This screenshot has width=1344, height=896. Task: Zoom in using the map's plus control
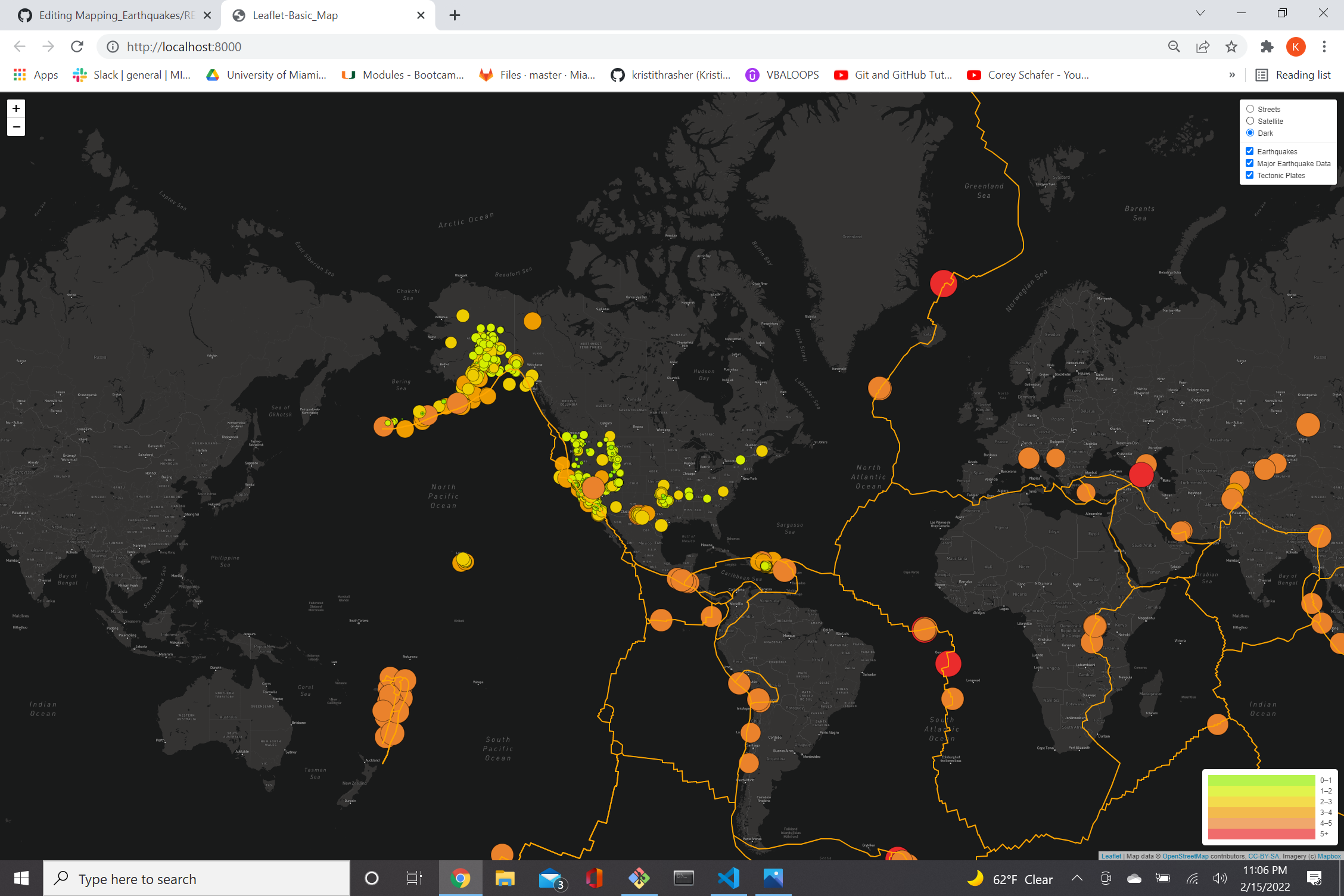click(15, 108)
